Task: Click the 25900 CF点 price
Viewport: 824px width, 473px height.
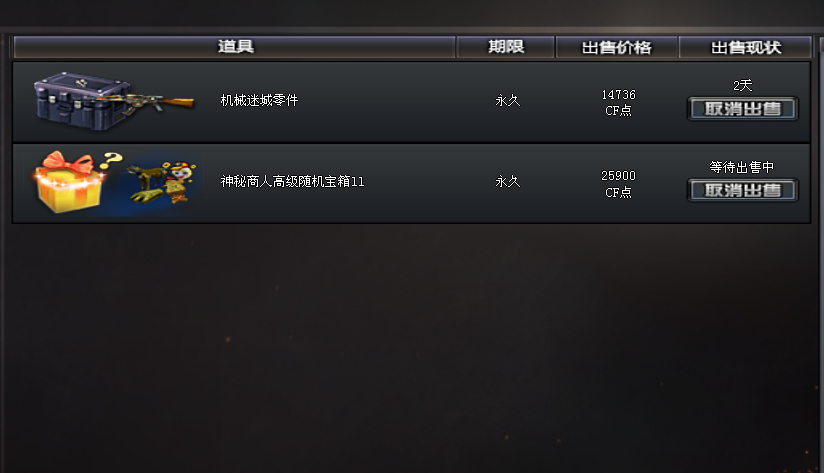Action: pyautogui.click(x=618, y=184)
